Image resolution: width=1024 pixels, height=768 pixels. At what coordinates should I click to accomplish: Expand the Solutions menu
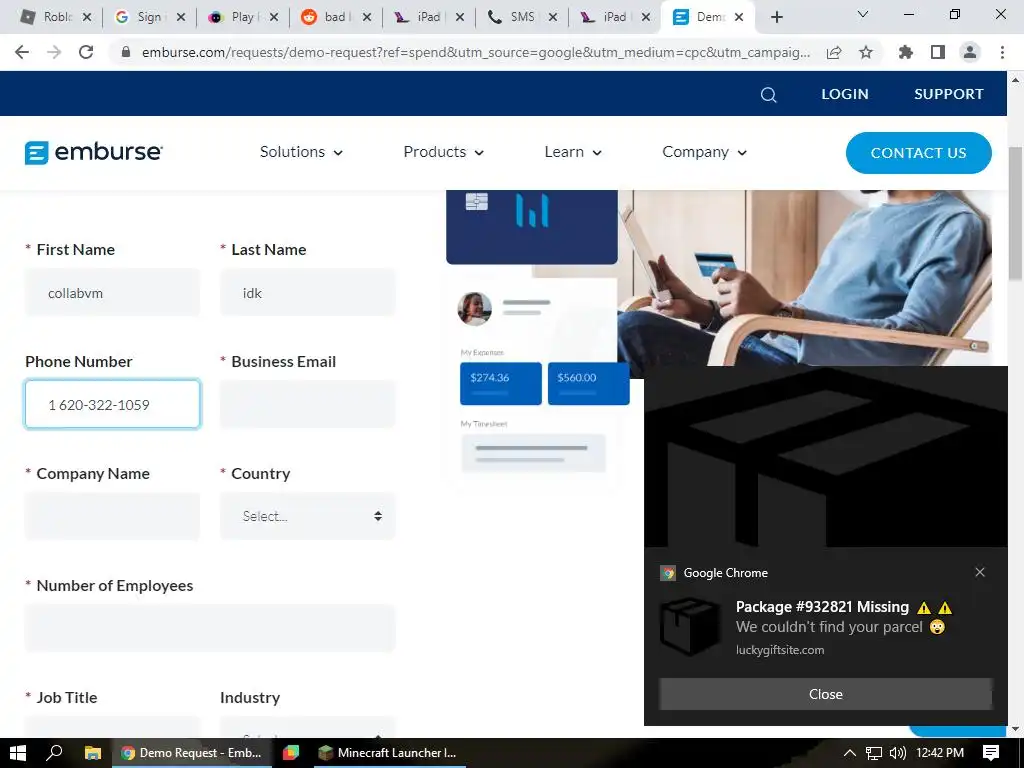click(x=301, y=152)
